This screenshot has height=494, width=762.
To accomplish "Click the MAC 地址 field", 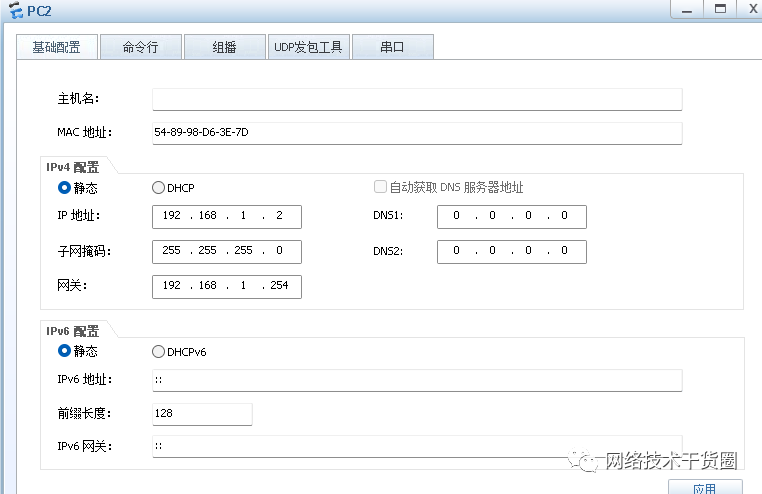I will click(x=417, y=133).
